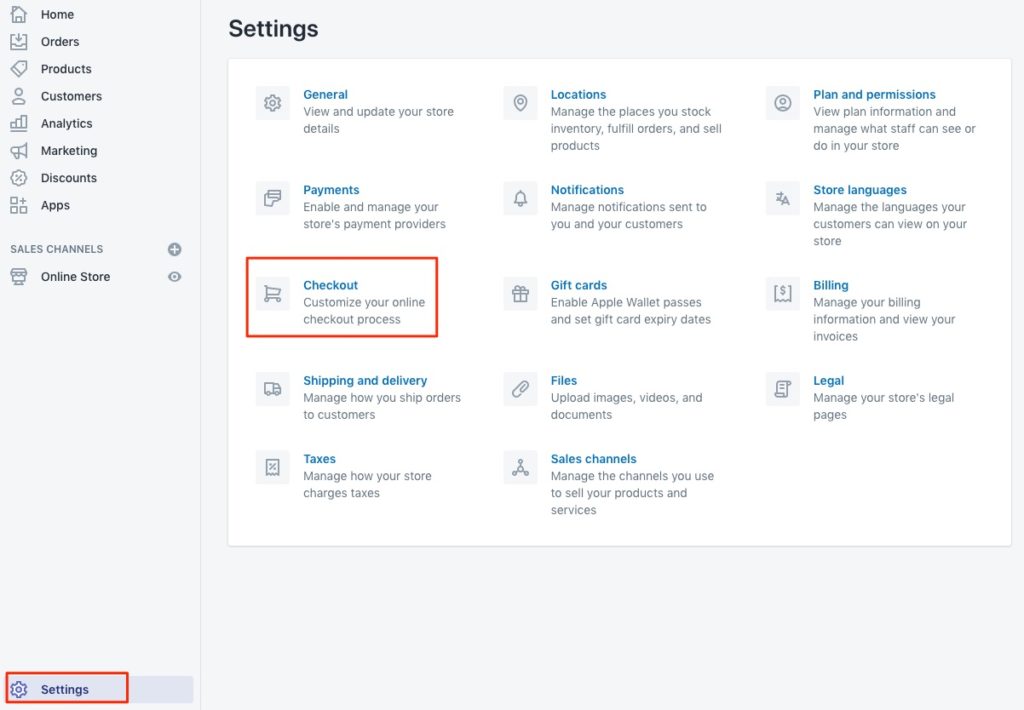Click the Customers person icon
The height and width of the screenshot is (710, 1024).
(19, 96)
